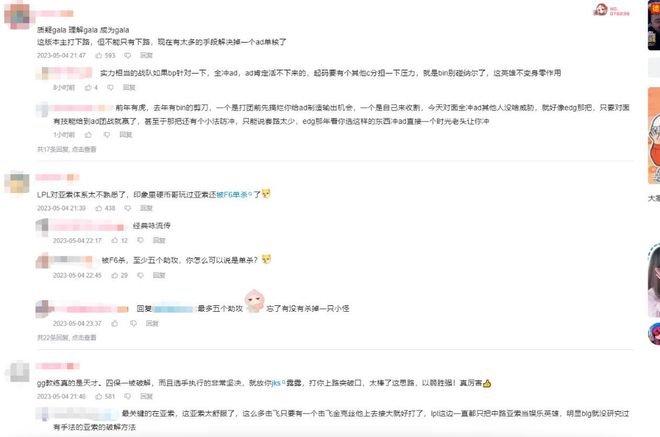Open the 被F6单杀 search link

click(234, 195)
